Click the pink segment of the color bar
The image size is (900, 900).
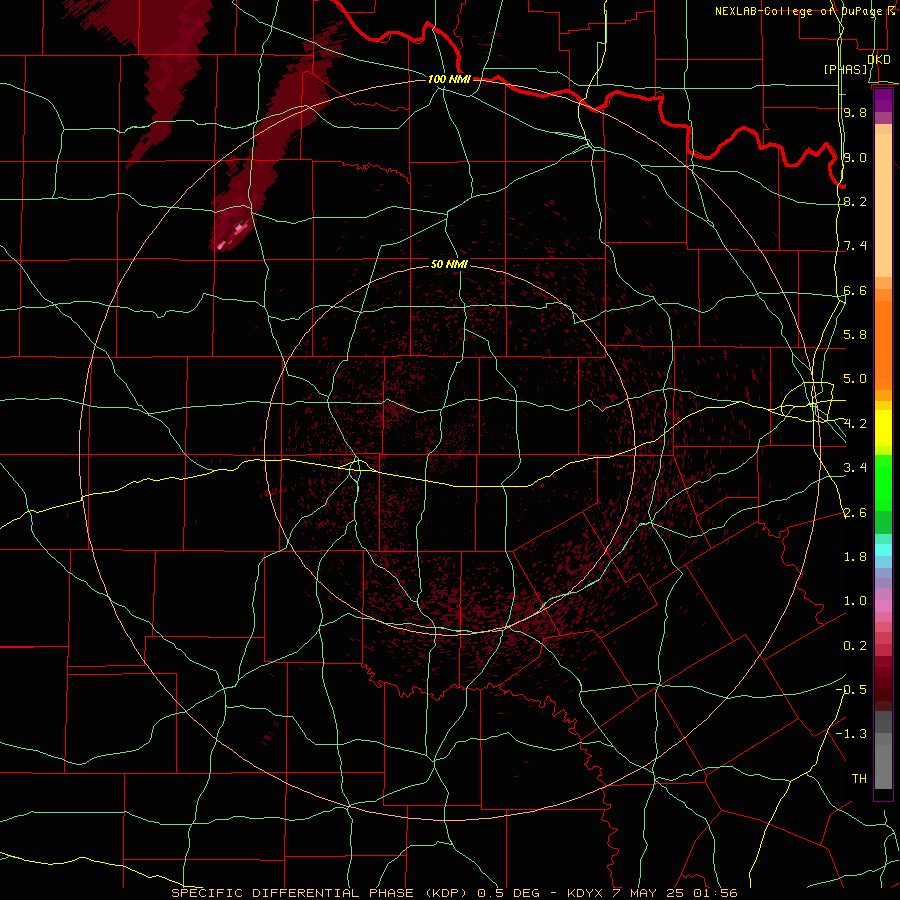coord(883,606)
